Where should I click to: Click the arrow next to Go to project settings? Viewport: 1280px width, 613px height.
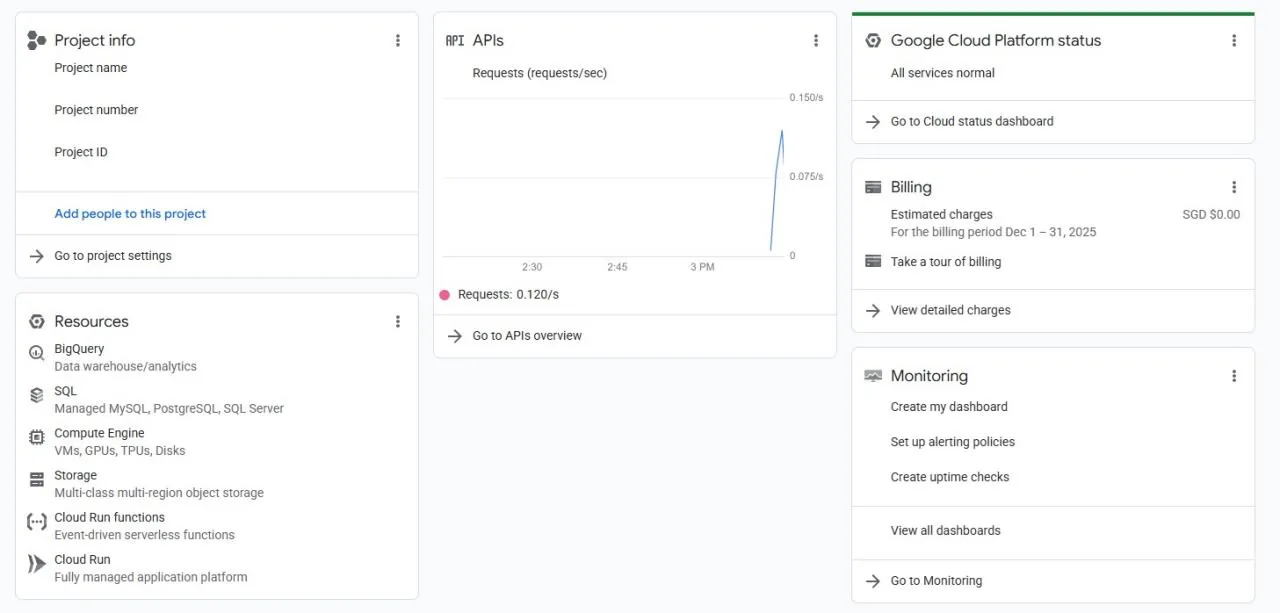[x=37, y=256]
